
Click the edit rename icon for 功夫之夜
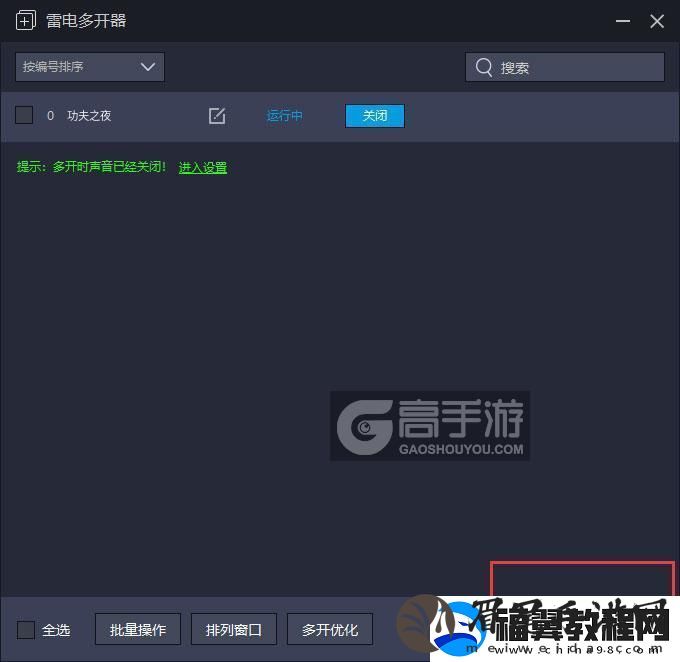point(217,115)
